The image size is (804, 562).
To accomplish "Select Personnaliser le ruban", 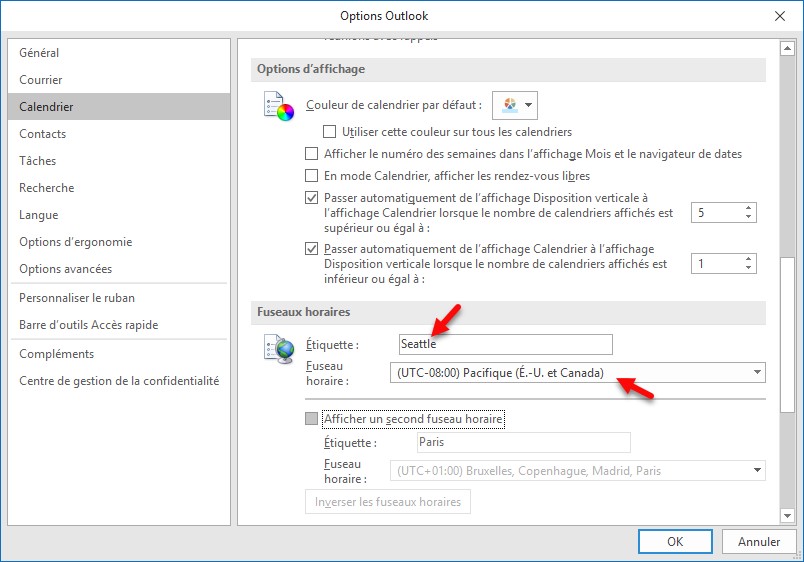I will click(x=119, y=298).
